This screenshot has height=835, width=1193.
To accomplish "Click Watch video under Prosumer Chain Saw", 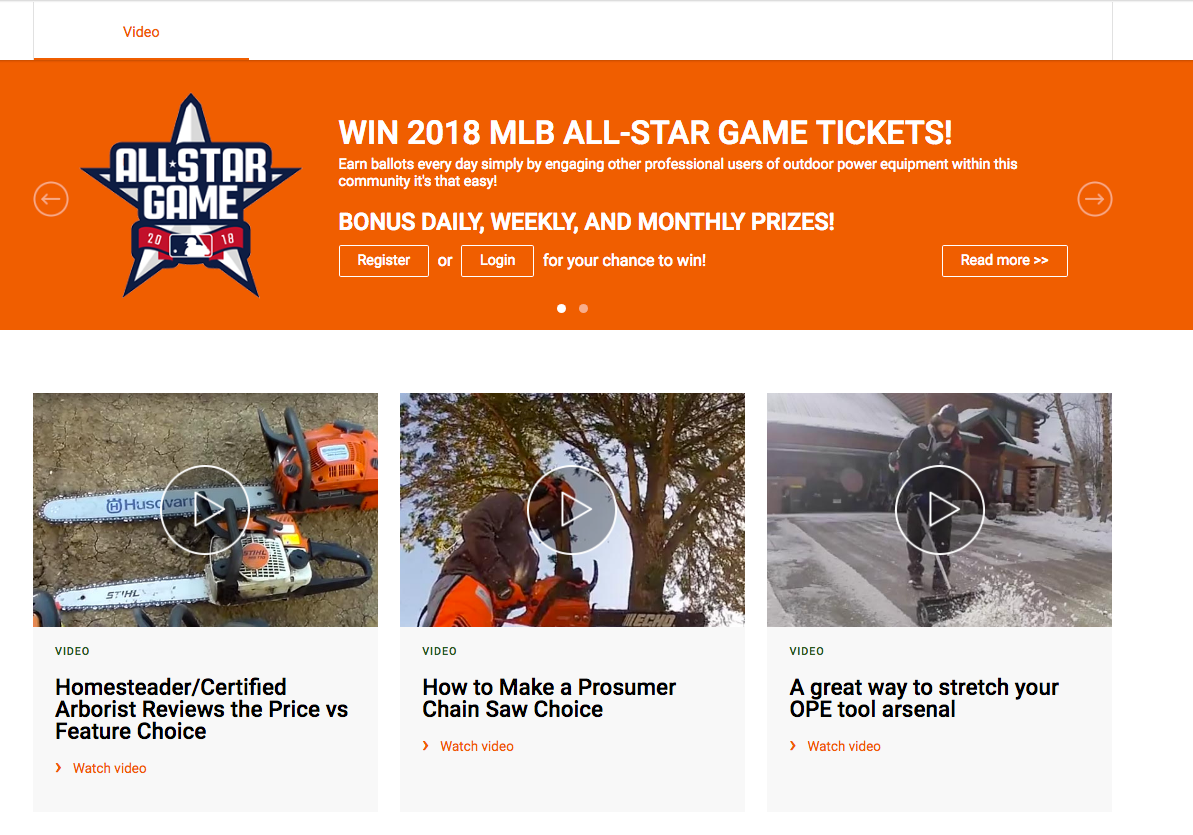I will [477, 746].
